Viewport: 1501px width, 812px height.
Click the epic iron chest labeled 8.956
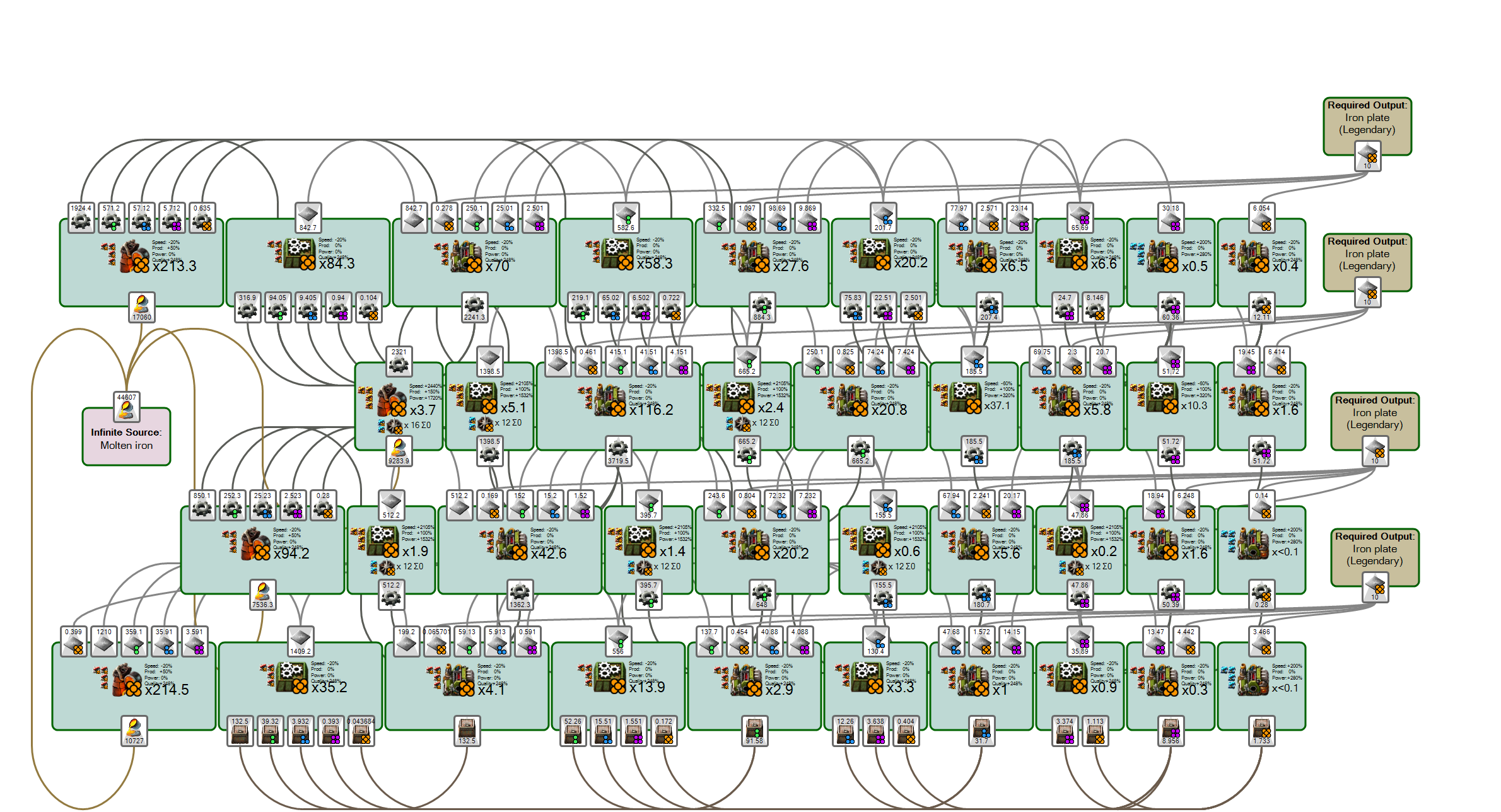click(1171, 731)
